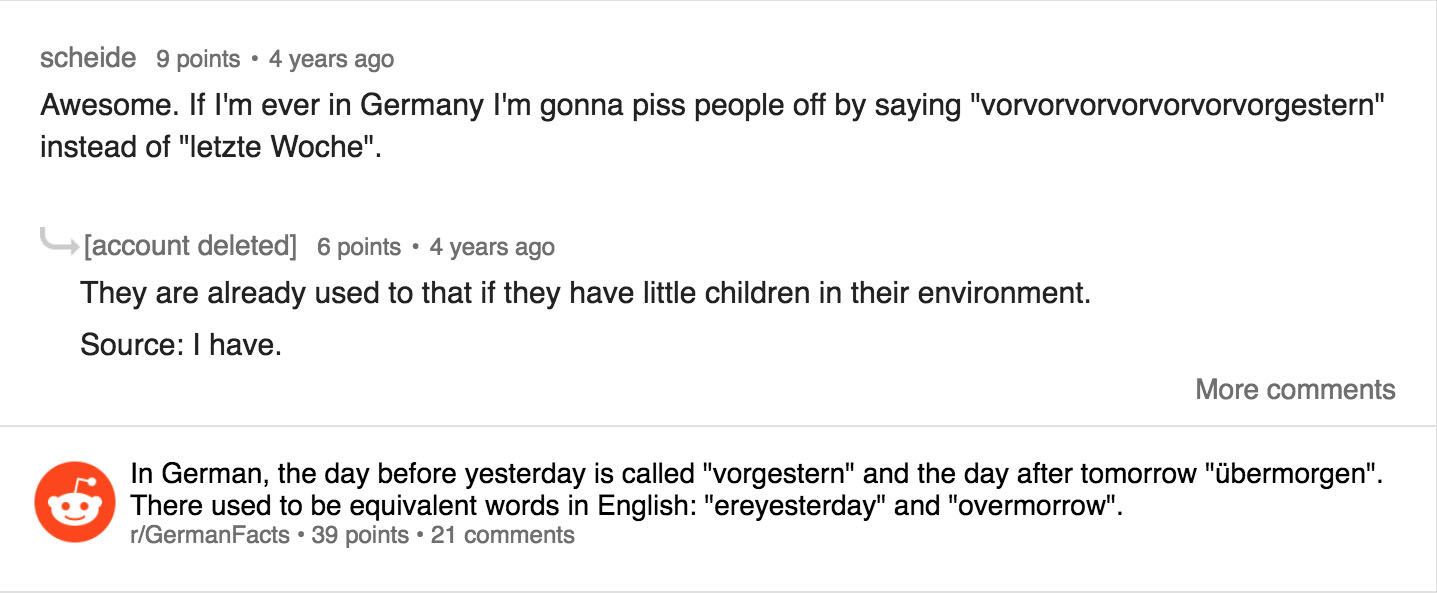
Task: Expand More comments
Action: point(1295,389)
